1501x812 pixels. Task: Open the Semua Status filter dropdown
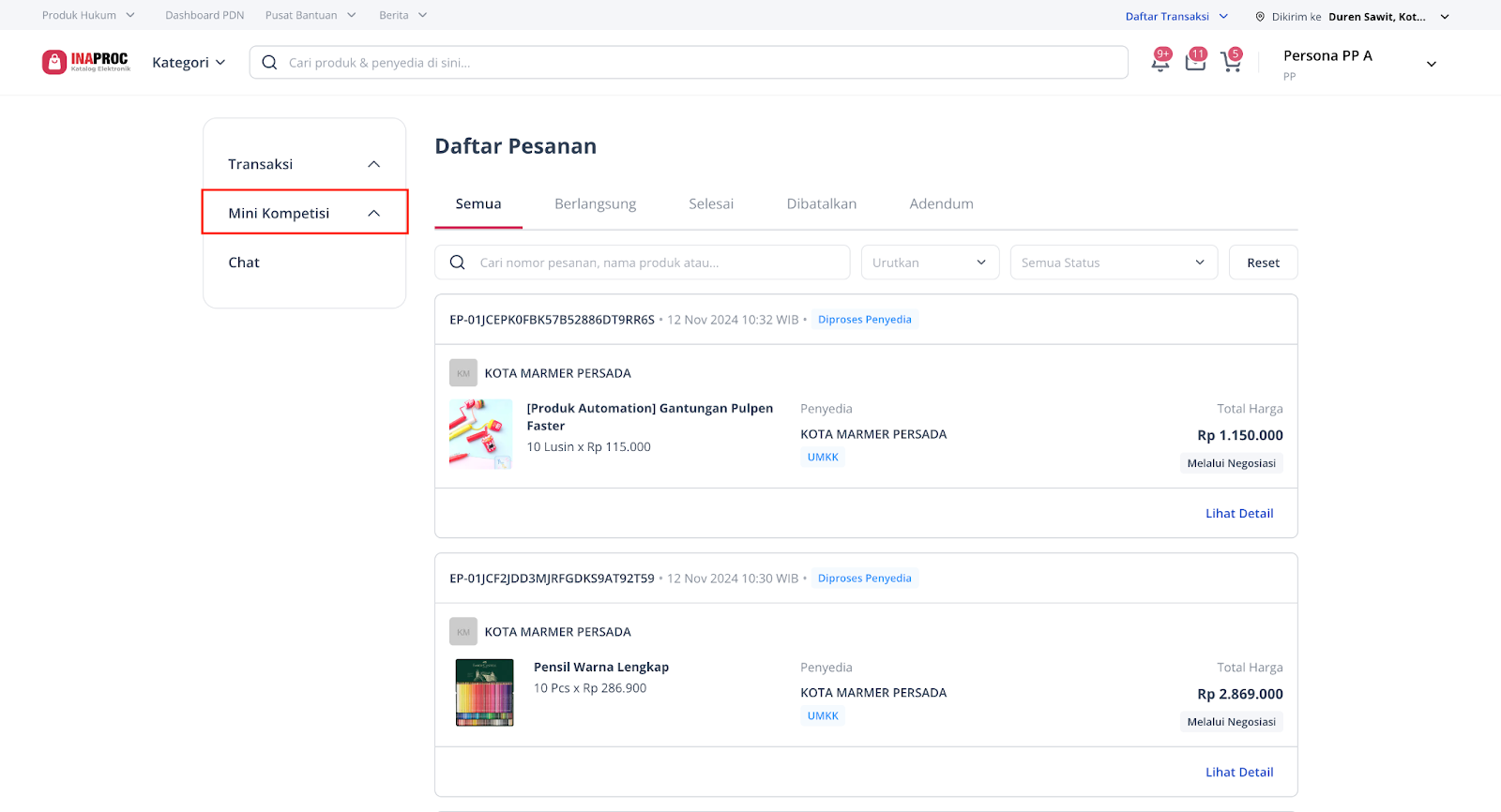pos(1113,263)
